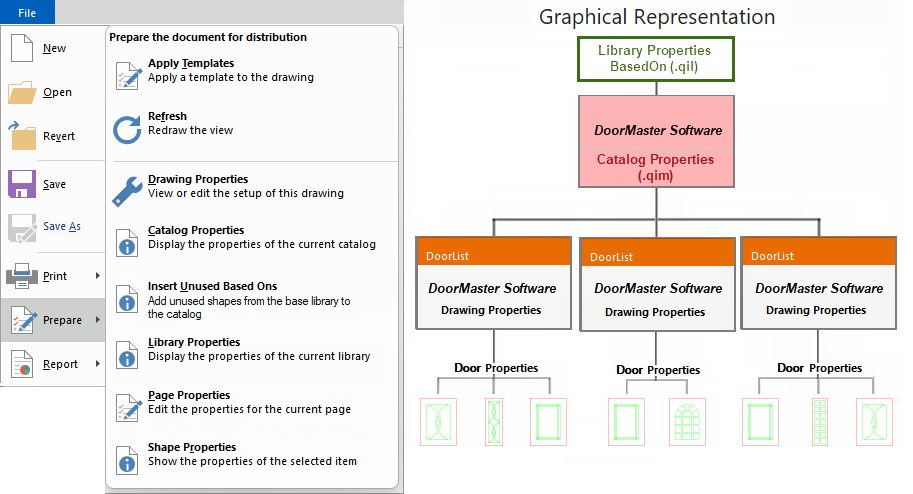This screenshot has width=913, height=494.
Task: Click the Refresh circular arrow icon
Action: pyautogui.click(x=128, y=129)
